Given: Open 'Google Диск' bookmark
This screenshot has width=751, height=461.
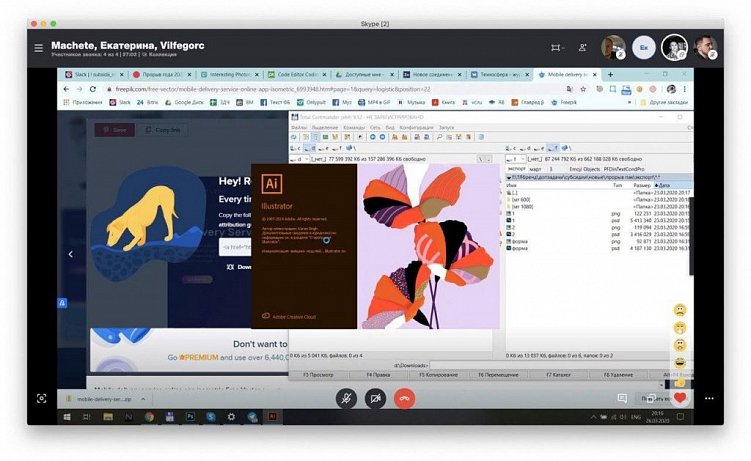Looking at the screenshot, I should pos(185,102).
